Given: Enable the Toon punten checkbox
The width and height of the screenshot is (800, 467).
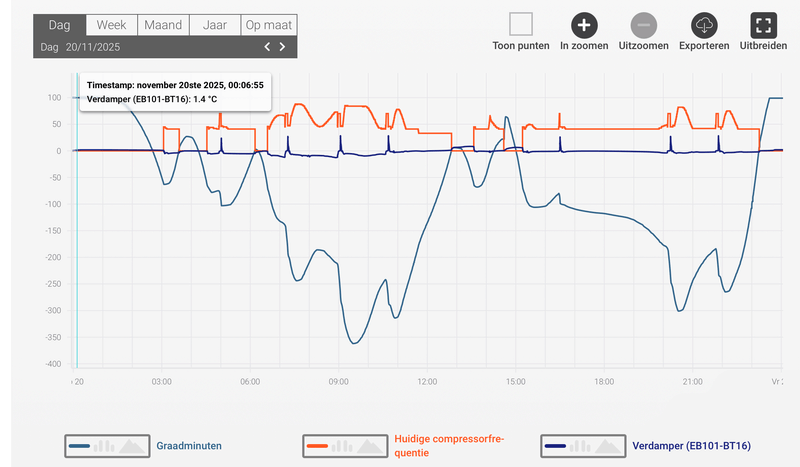Looking at the screenshot, I should [520, 24].
